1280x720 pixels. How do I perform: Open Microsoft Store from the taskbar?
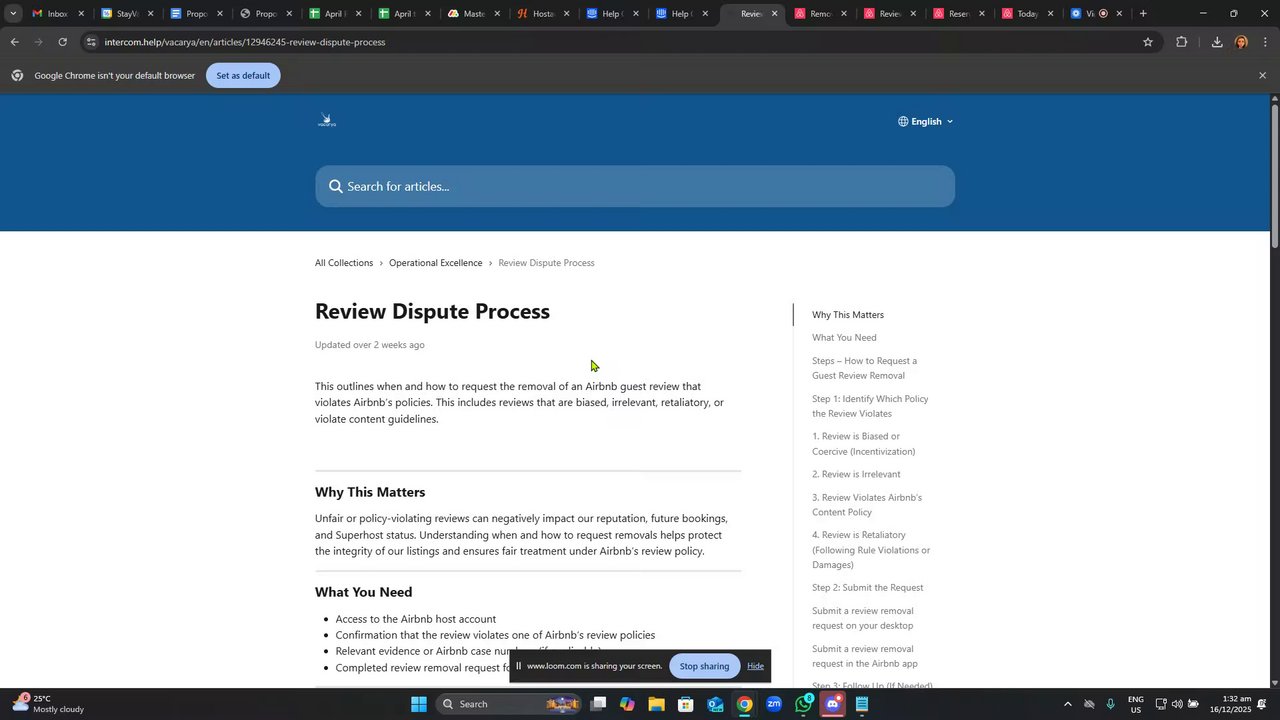pyautogui.click(x=686, y=704)
